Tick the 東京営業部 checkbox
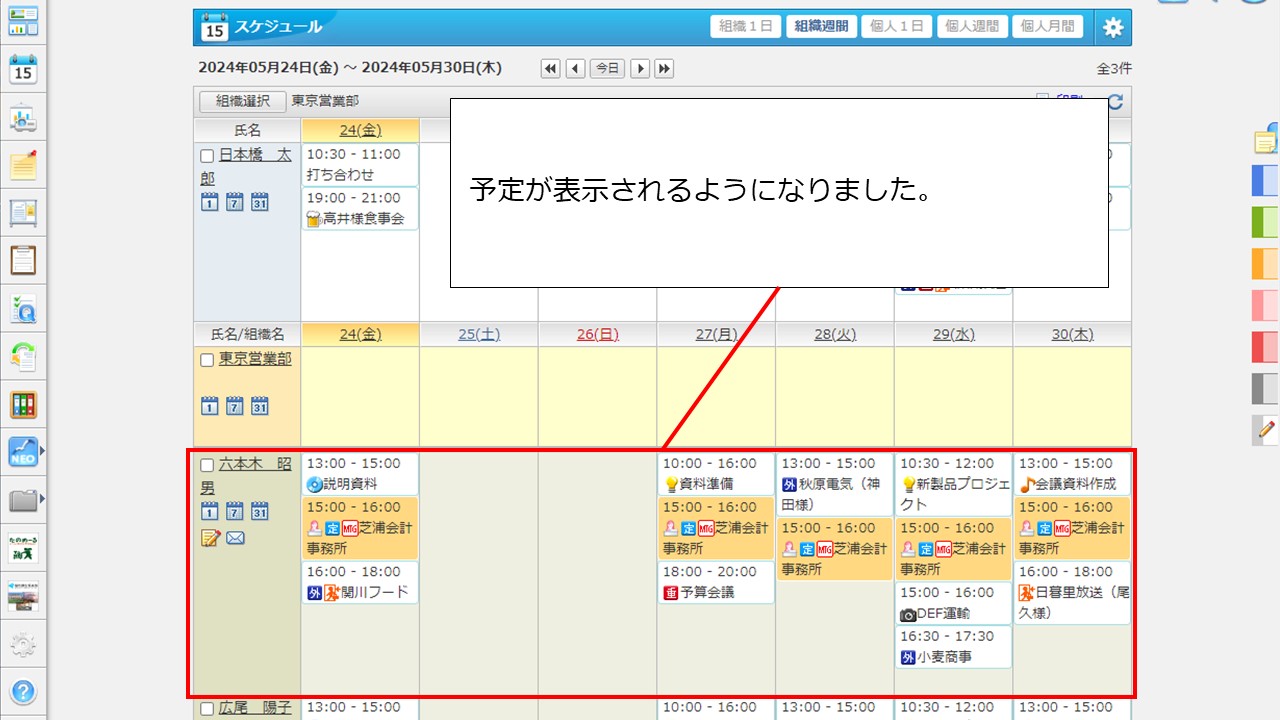Image resolution: width=1280 pixels, height=720 pixels. 207,360
